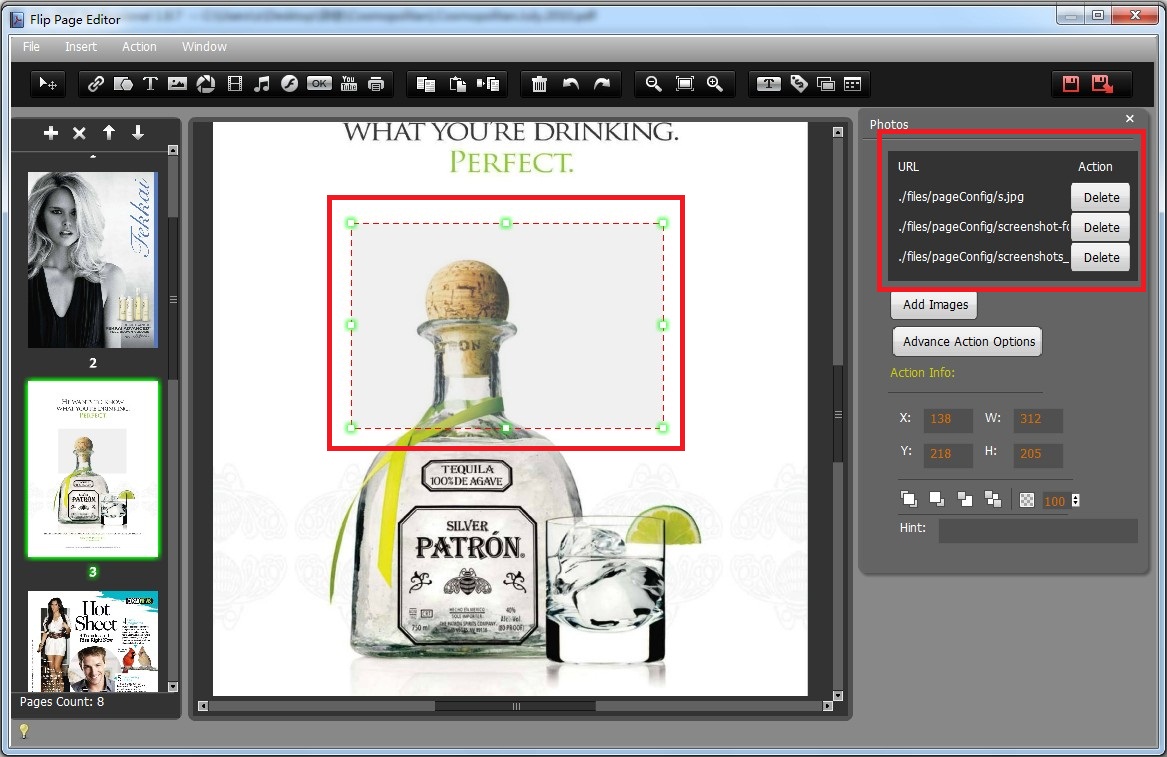Image resolution: width=1167 pixels, height=757 pixels.
Task: Move the page up with the up arrow
Action: pyautogui.click(x=109, y=133)
